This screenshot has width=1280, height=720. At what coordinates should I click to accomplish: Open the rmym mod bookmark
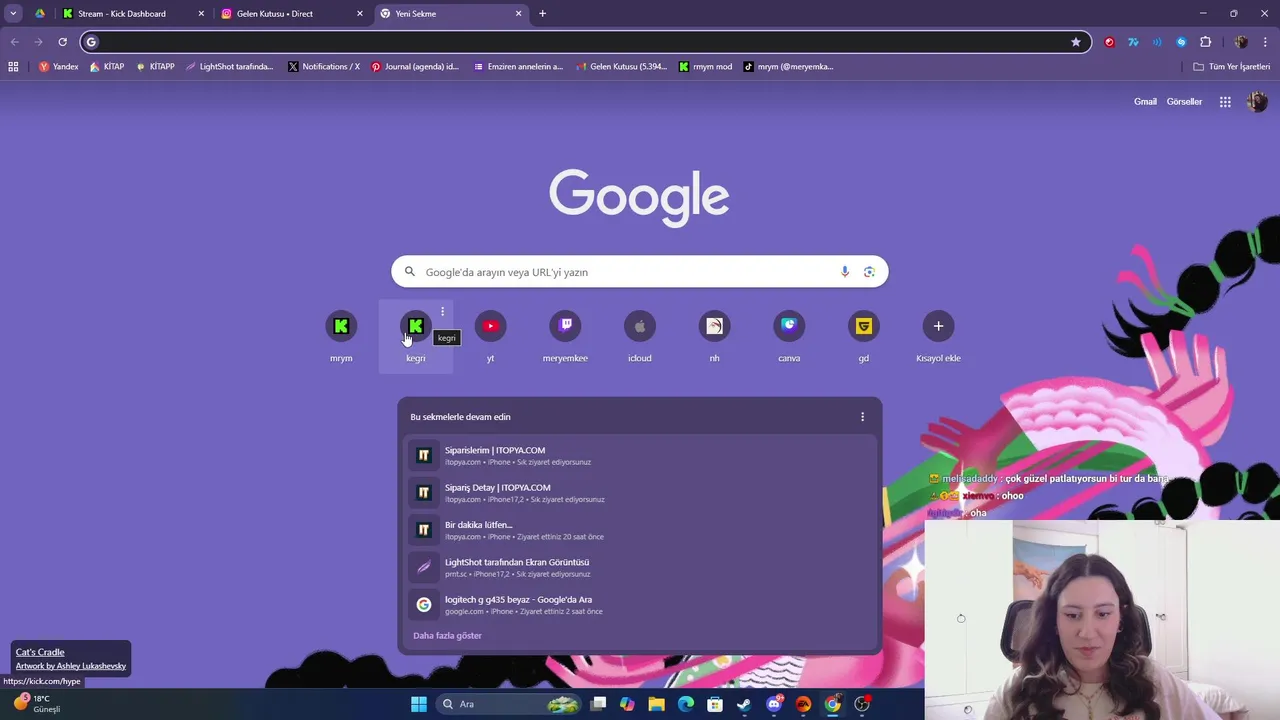706,67
